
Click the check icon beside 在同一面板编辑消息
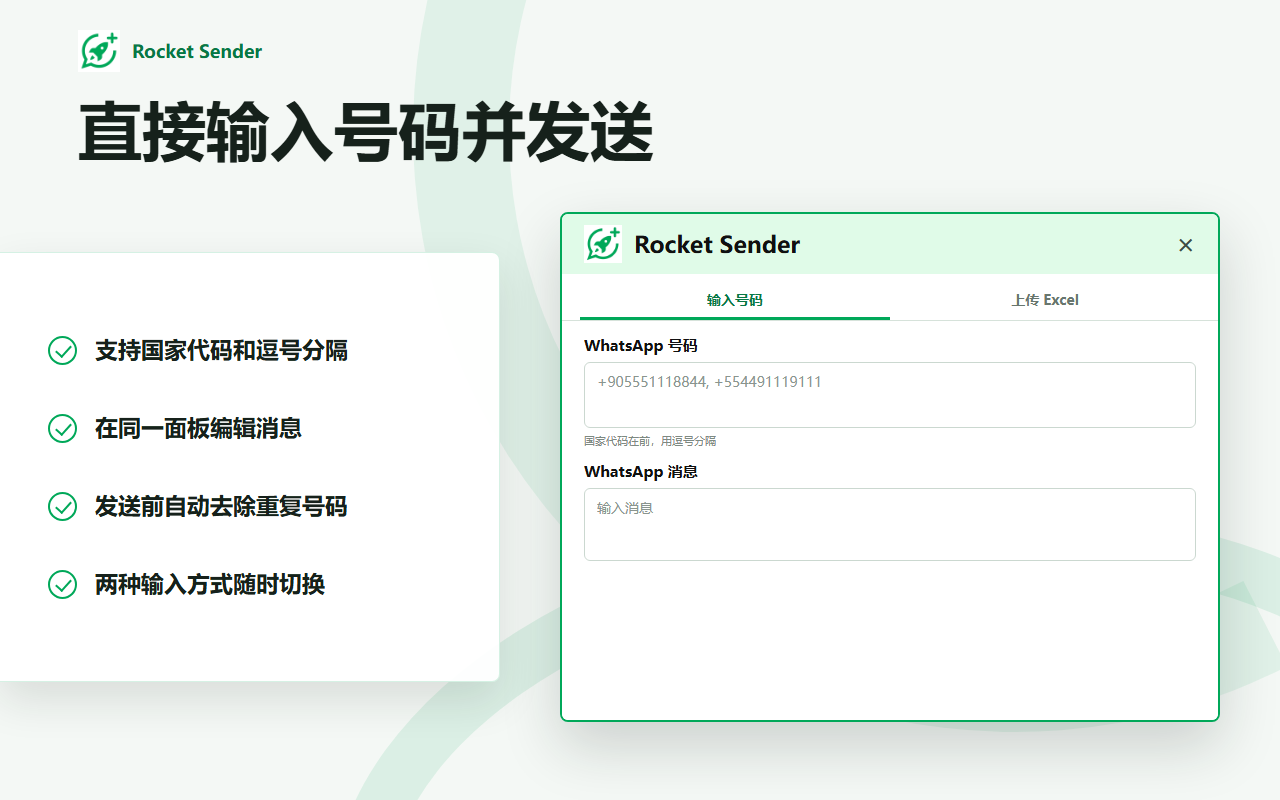pos(63,429)
